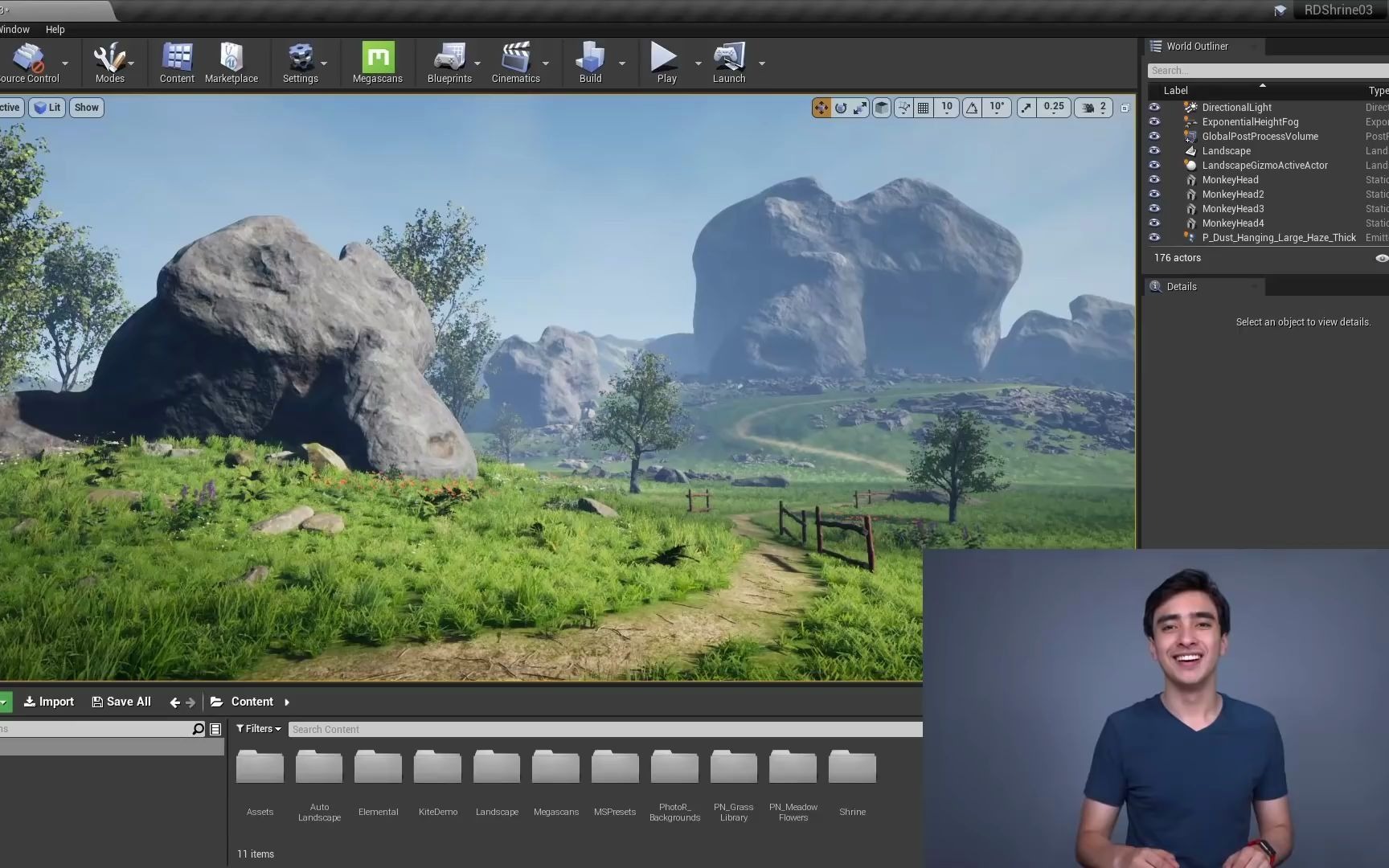Click the Import button
Screen dimensions: 1389x868
coord(48,701)
